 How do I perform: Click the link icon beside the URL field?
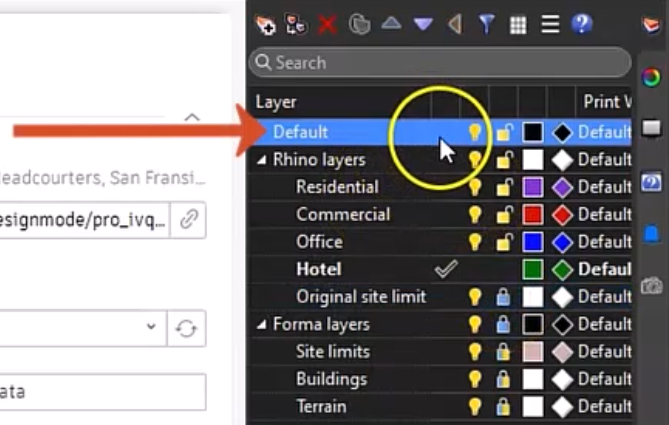pos(188,220)
